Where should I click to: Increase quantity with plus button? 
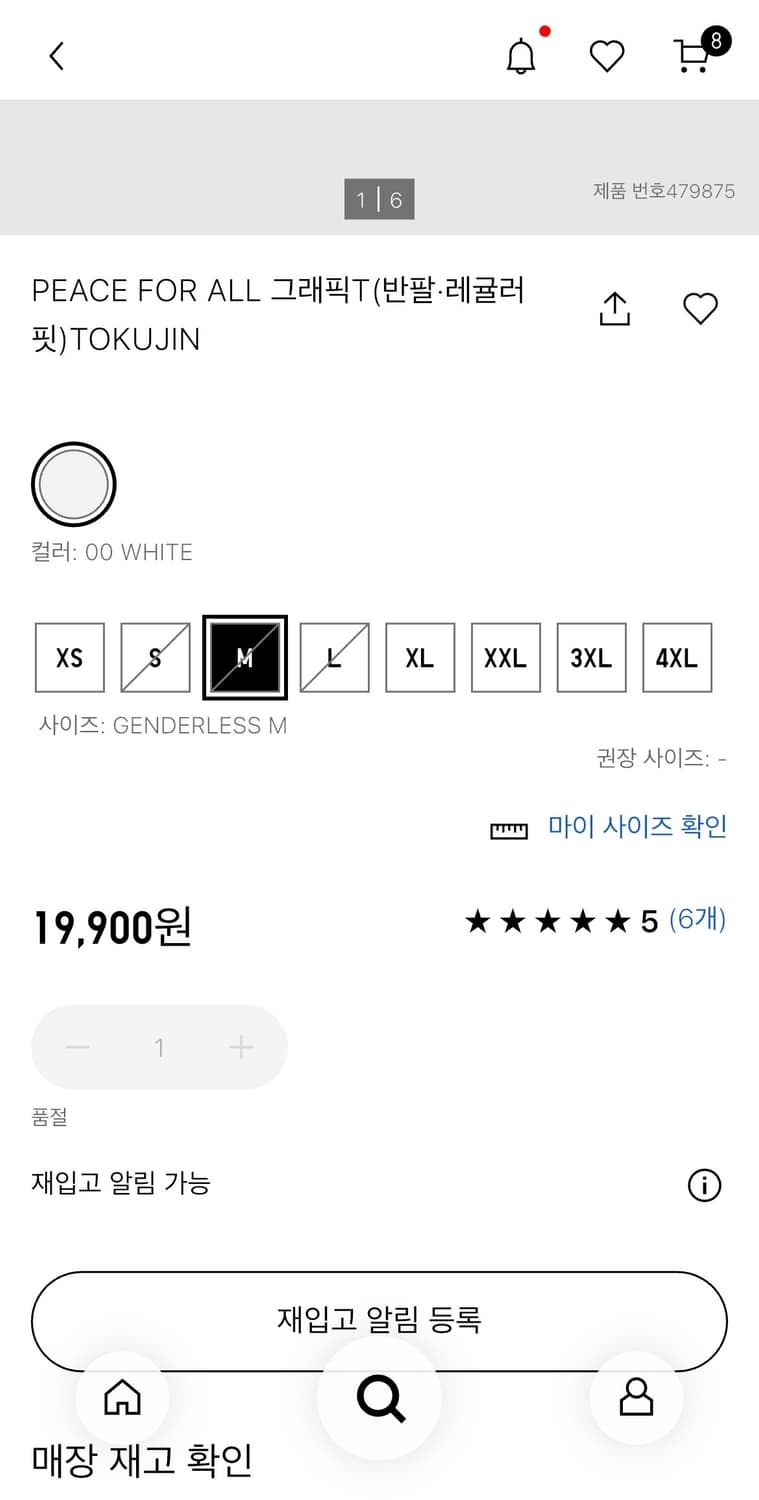[x=241, y=1047]
